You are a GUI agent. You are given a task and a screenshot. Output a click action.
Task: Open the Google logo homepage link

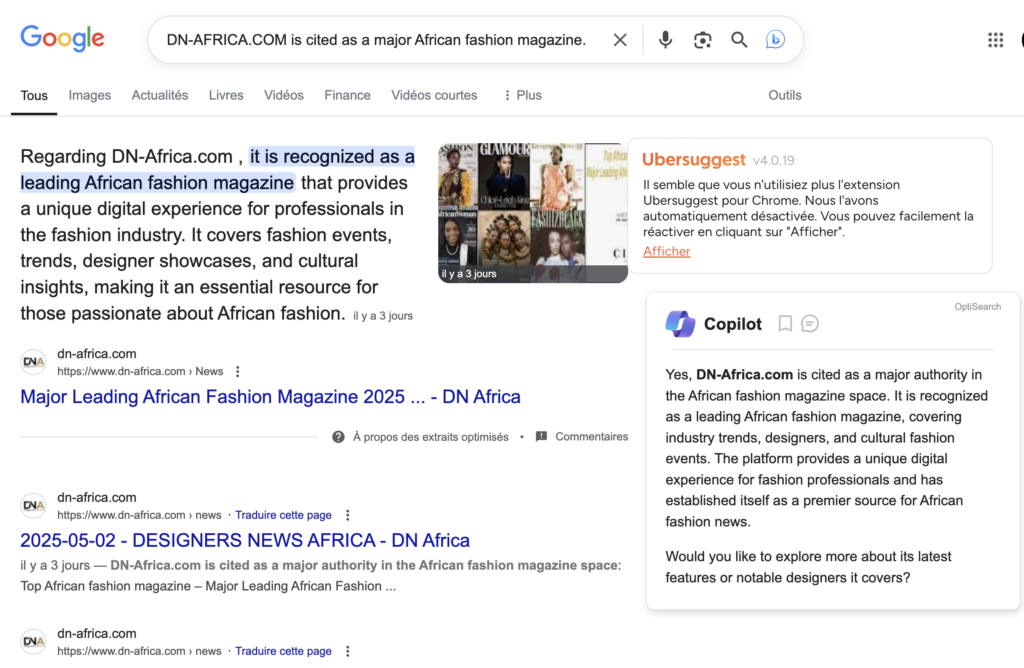(62, 39)
